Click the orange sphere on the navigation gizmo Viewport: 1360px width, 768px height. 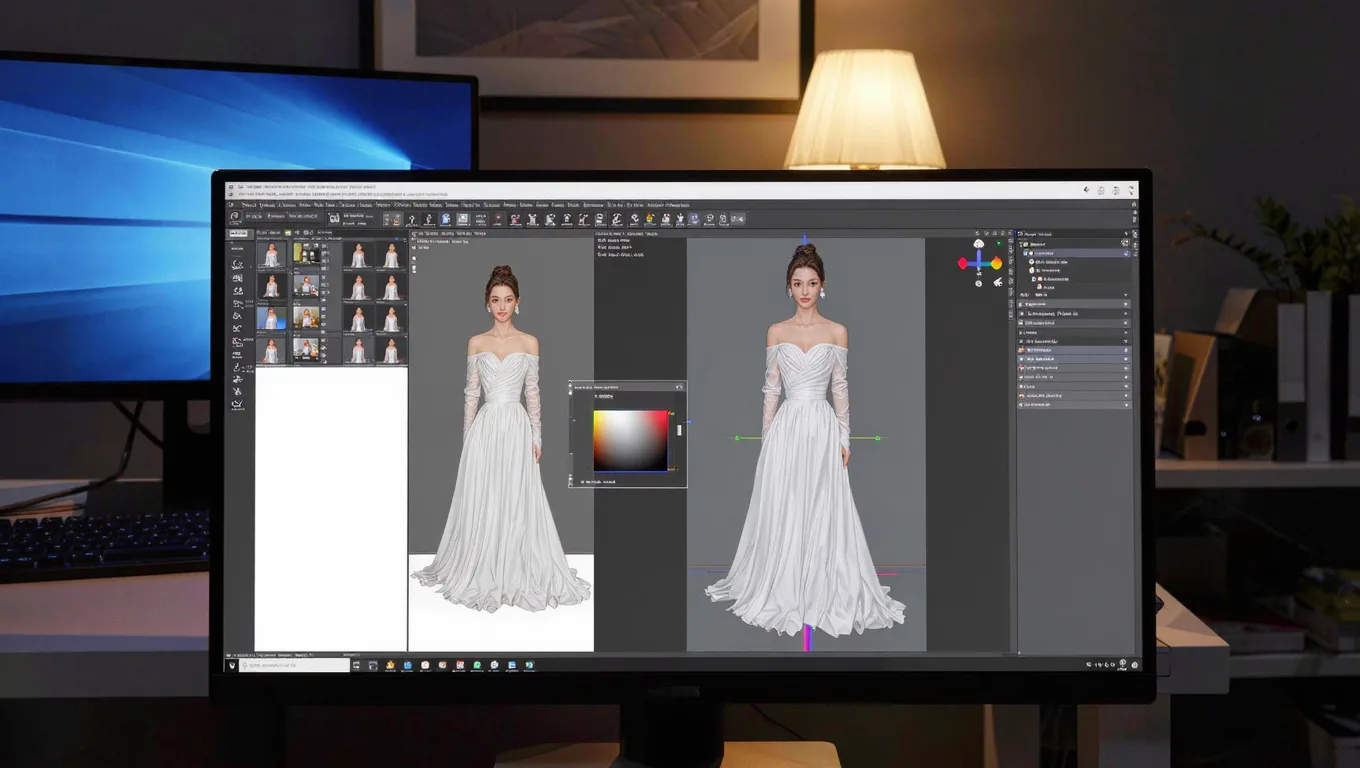click(996, 264)
